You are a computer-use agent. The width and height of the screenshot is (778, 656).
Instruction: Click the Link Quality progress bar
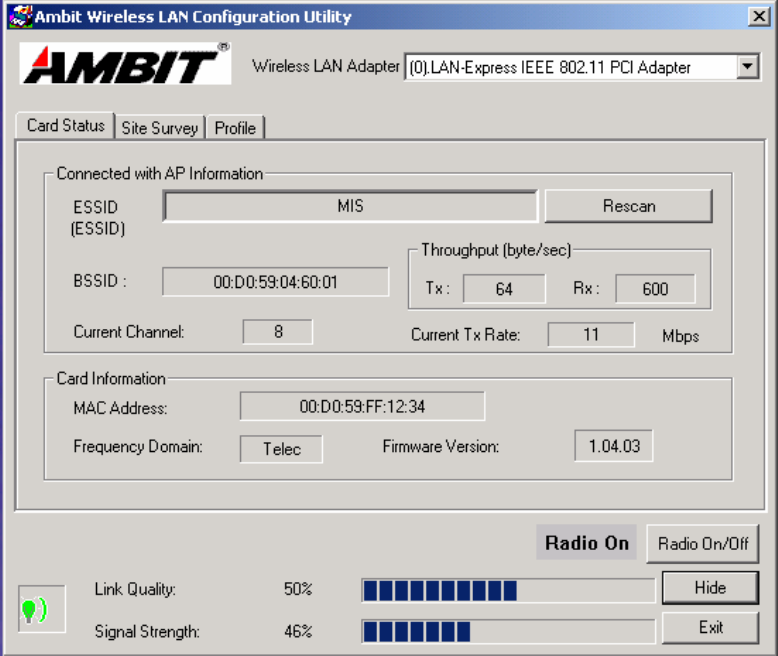[509, 590]
